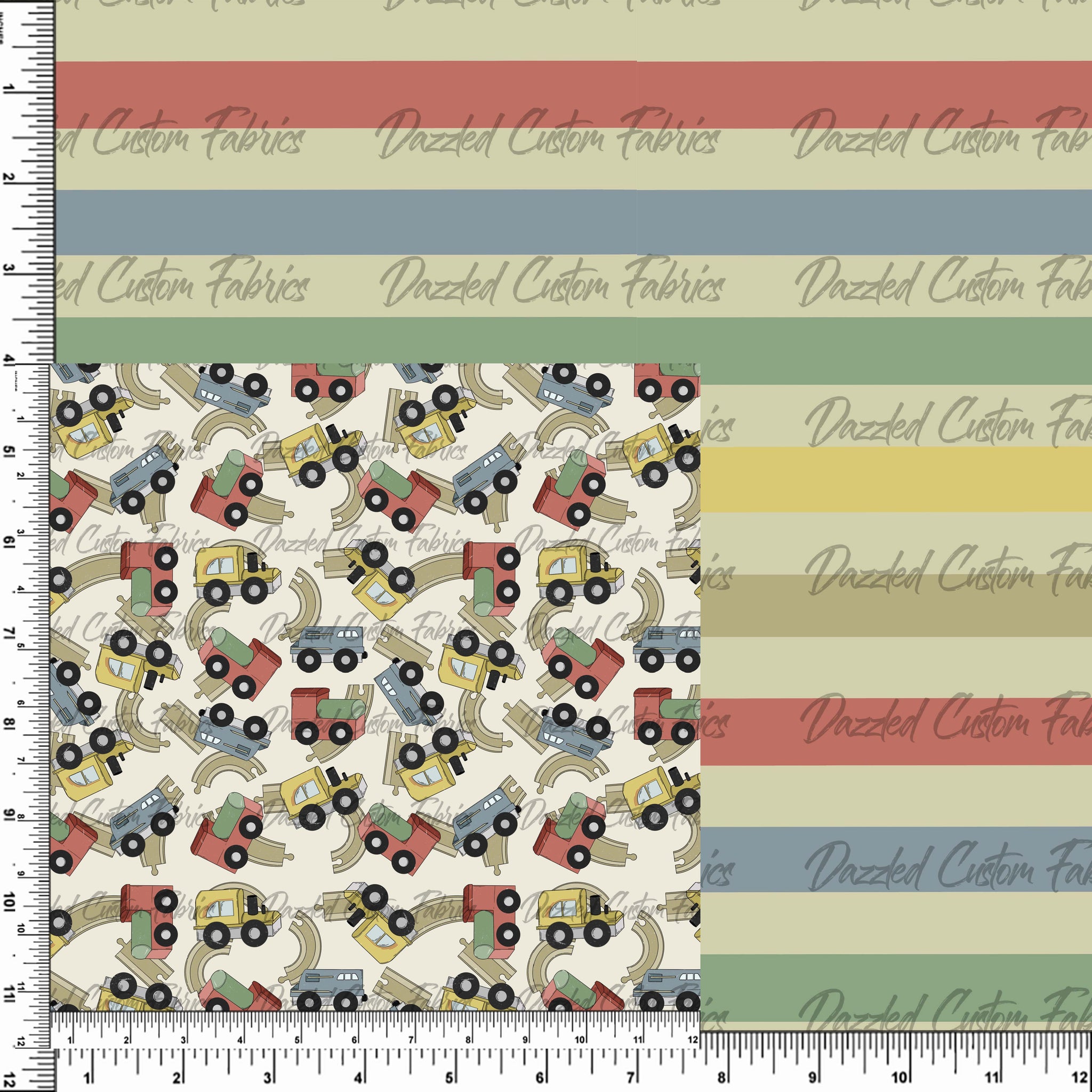The height and width of the screenshot is (1092, 1092).
Task: Click number 12 on the inner bottom ruler
Action: tap(694, 1040)
